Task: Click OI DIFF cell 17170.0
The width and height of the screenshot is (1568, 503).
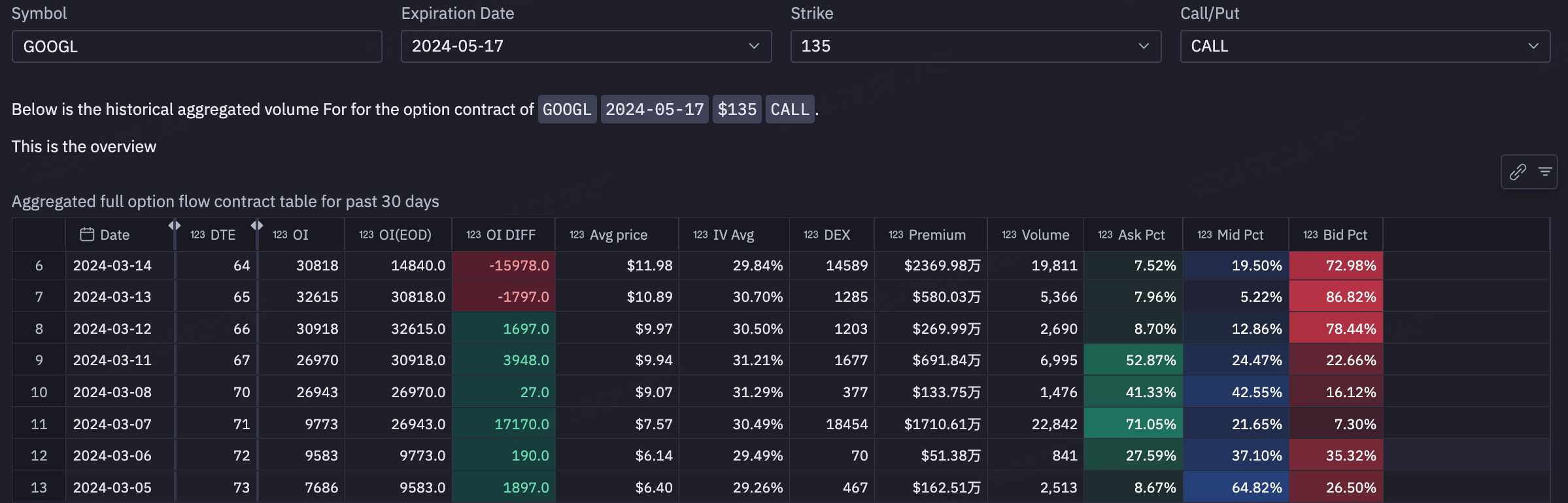Action: pos(503,424)
